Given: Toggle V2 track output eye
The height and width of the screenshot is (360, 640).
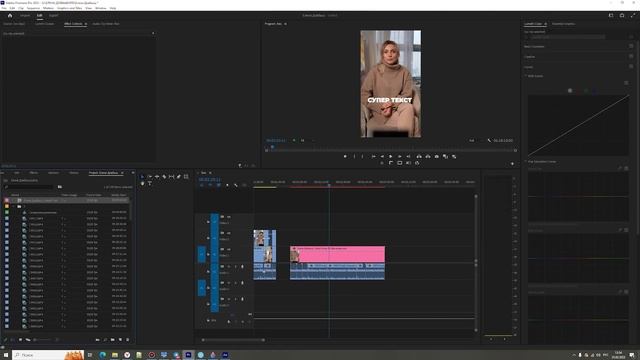Looking at the screenshot, I should click(229, 233).
